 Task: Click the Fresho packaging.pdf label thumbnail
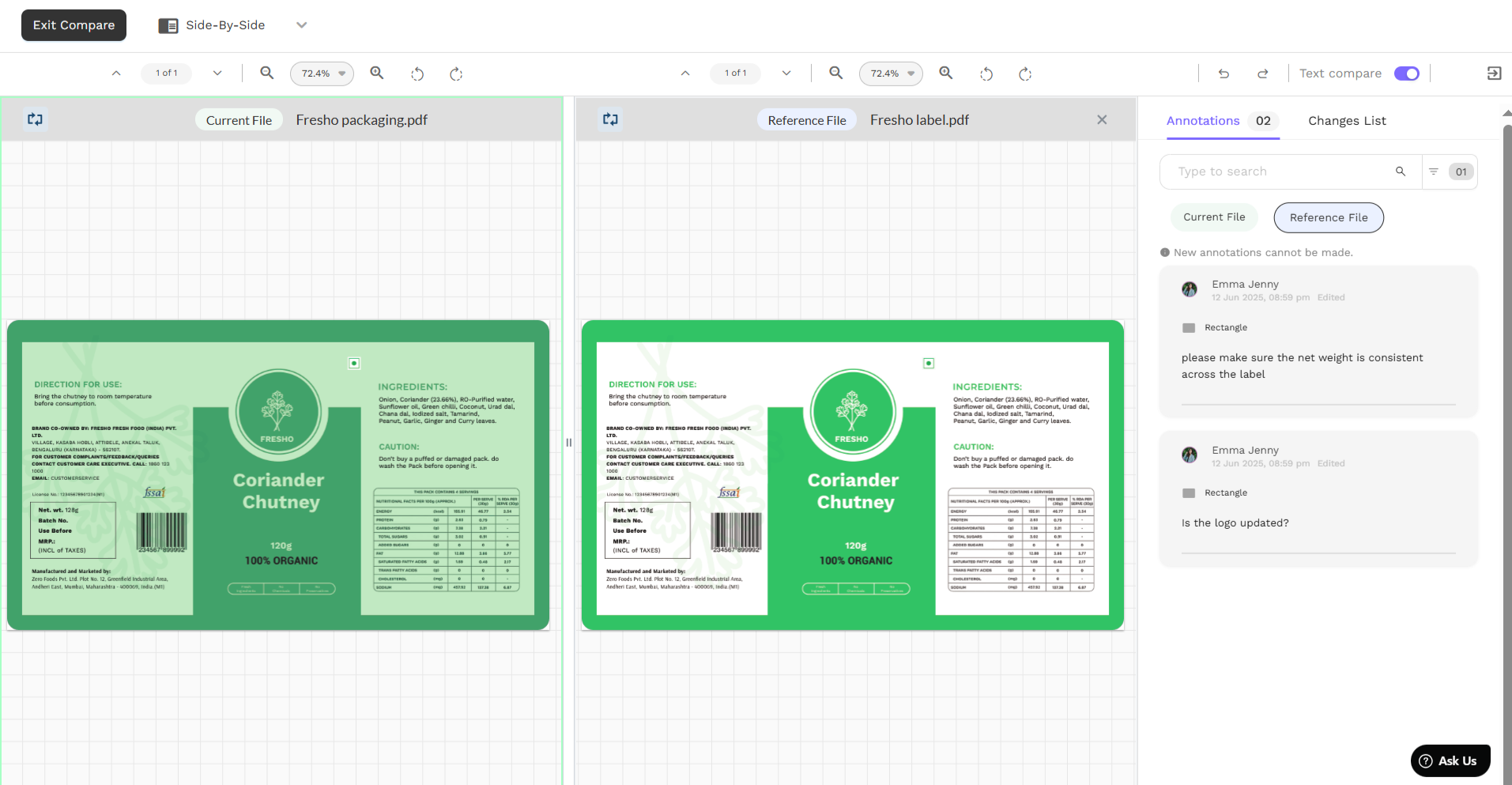(x=278, y=475)
